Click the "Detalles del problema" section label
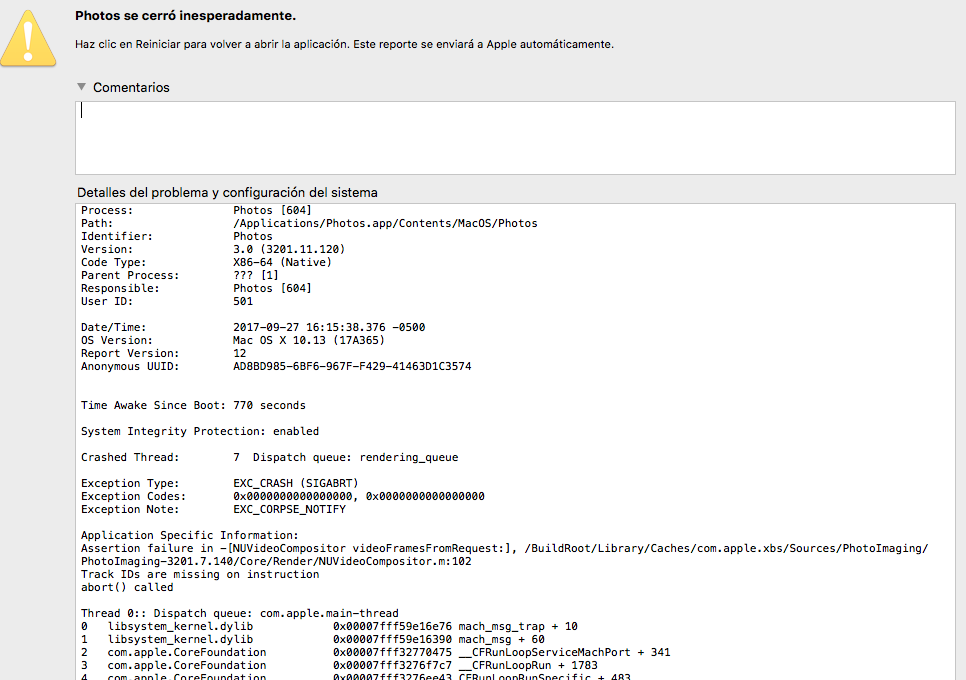This screenshot has height=680, width=966. [x=227, y=192]
